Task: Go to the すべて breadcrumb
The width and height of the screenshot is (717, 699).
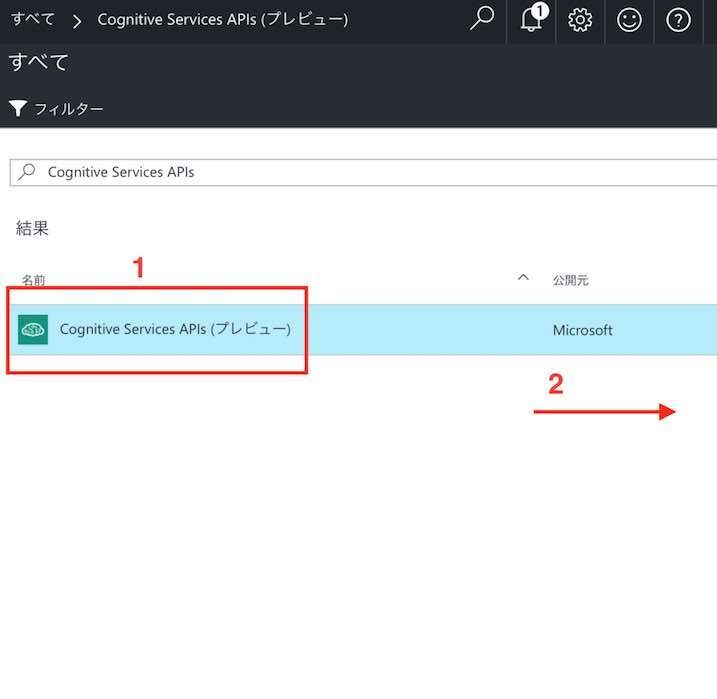Action: pyautogui.click(x=33, y=19)
